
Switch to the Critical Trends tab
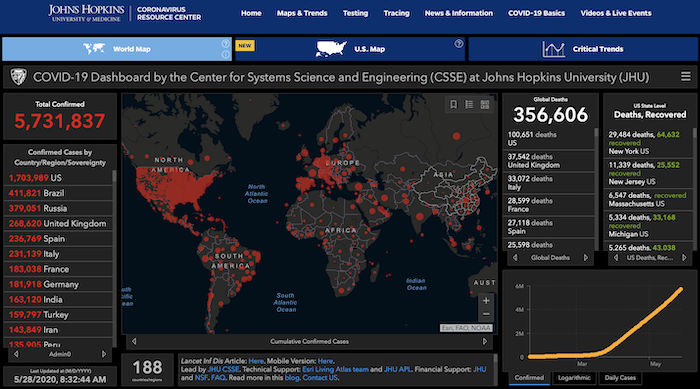[583, 49]
